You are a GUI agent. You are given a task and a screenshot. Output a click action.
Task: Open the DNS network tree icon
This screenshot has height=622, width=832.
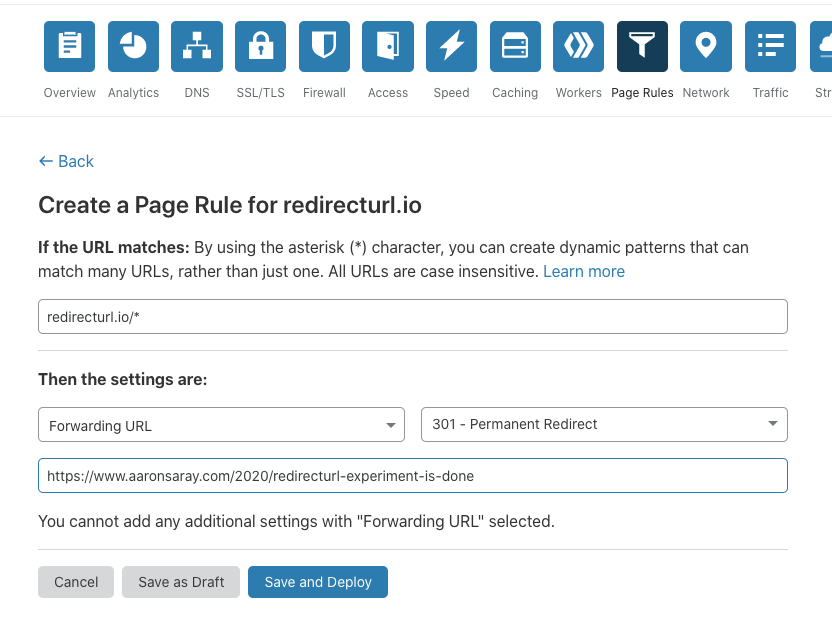[x=197, y=46]
